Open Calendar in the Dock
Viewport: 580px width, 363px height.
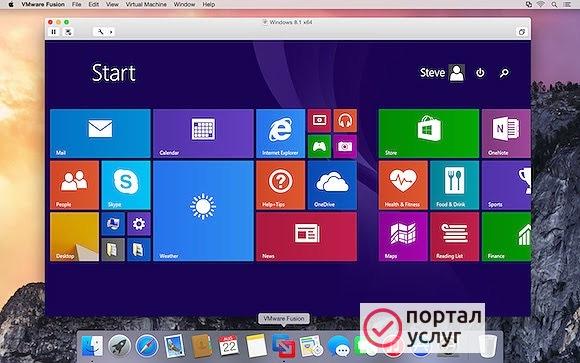pos(229,346)
